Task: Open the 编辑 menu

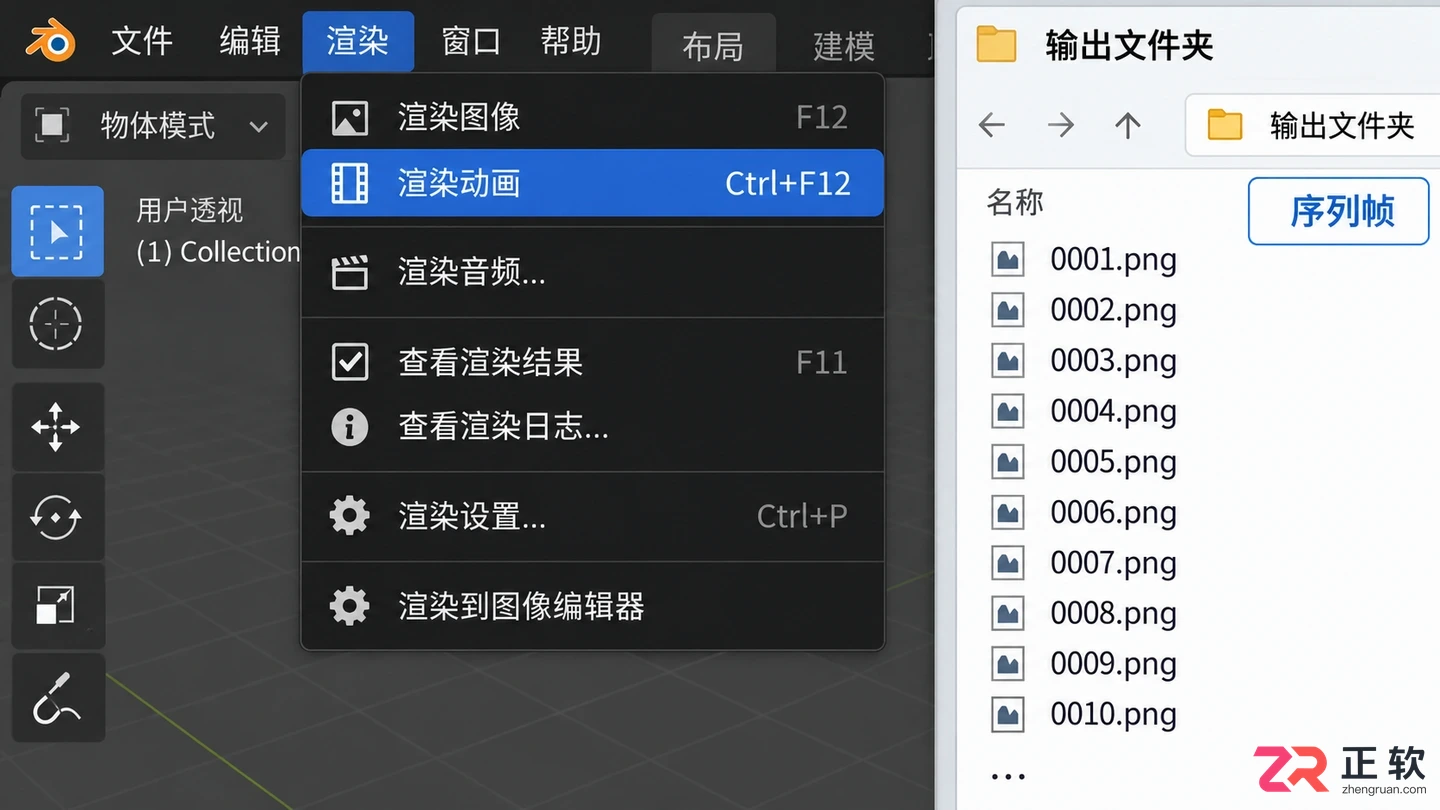Action: pos(250,41)
